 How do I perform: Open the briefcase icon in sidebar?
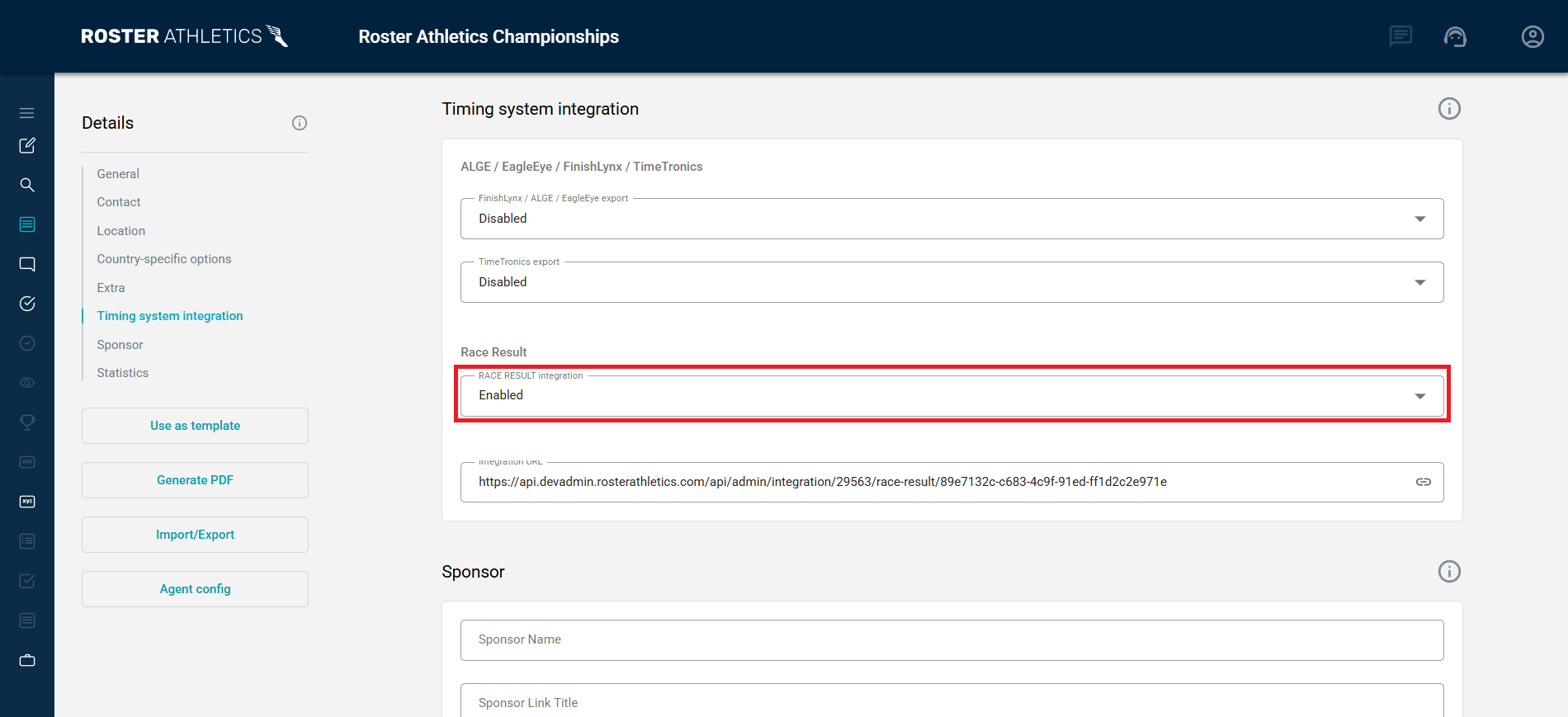coord(27,660)
